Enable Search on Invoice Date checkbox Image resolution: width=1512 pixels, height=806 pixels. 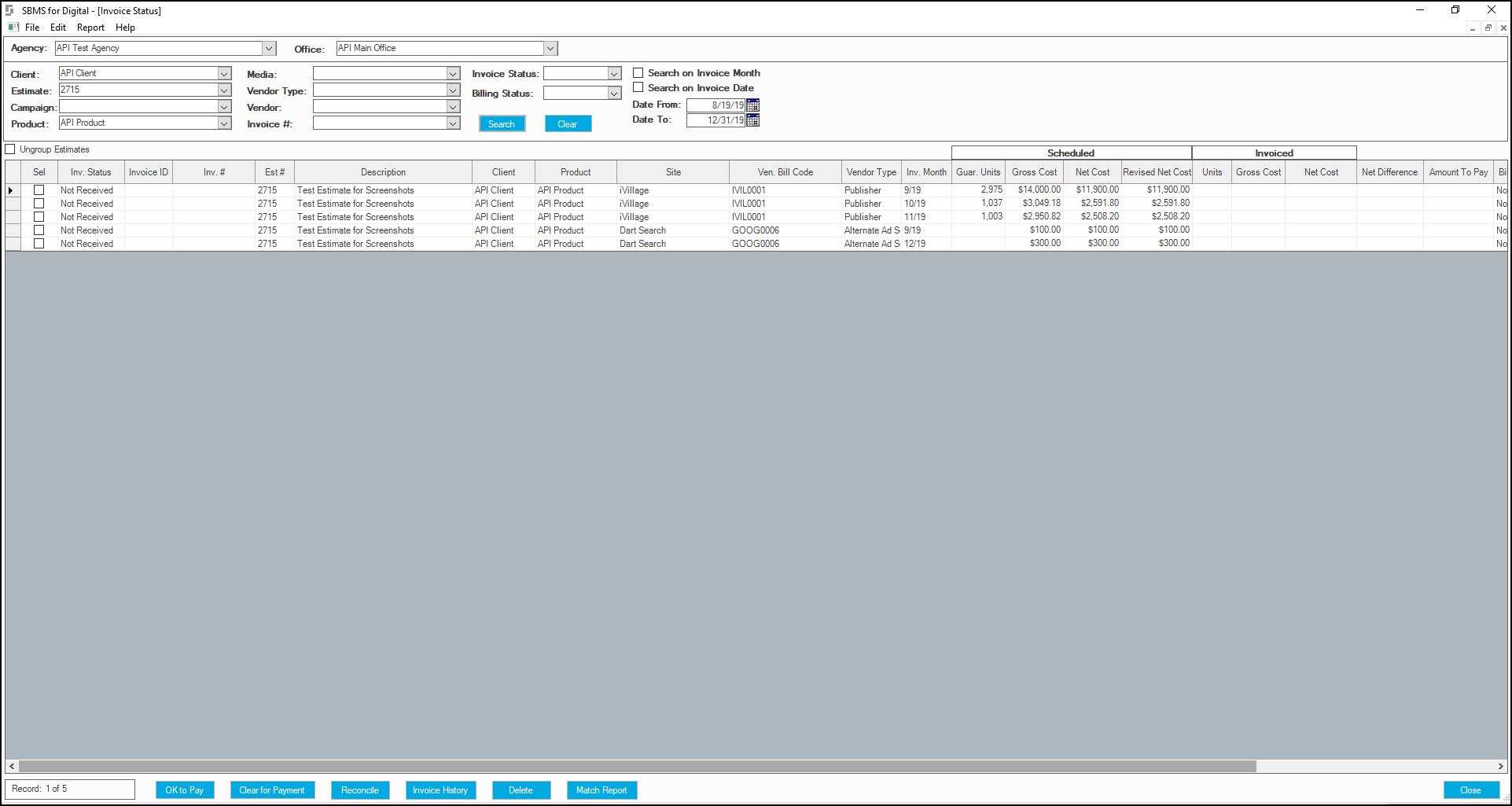click(638, 88)
